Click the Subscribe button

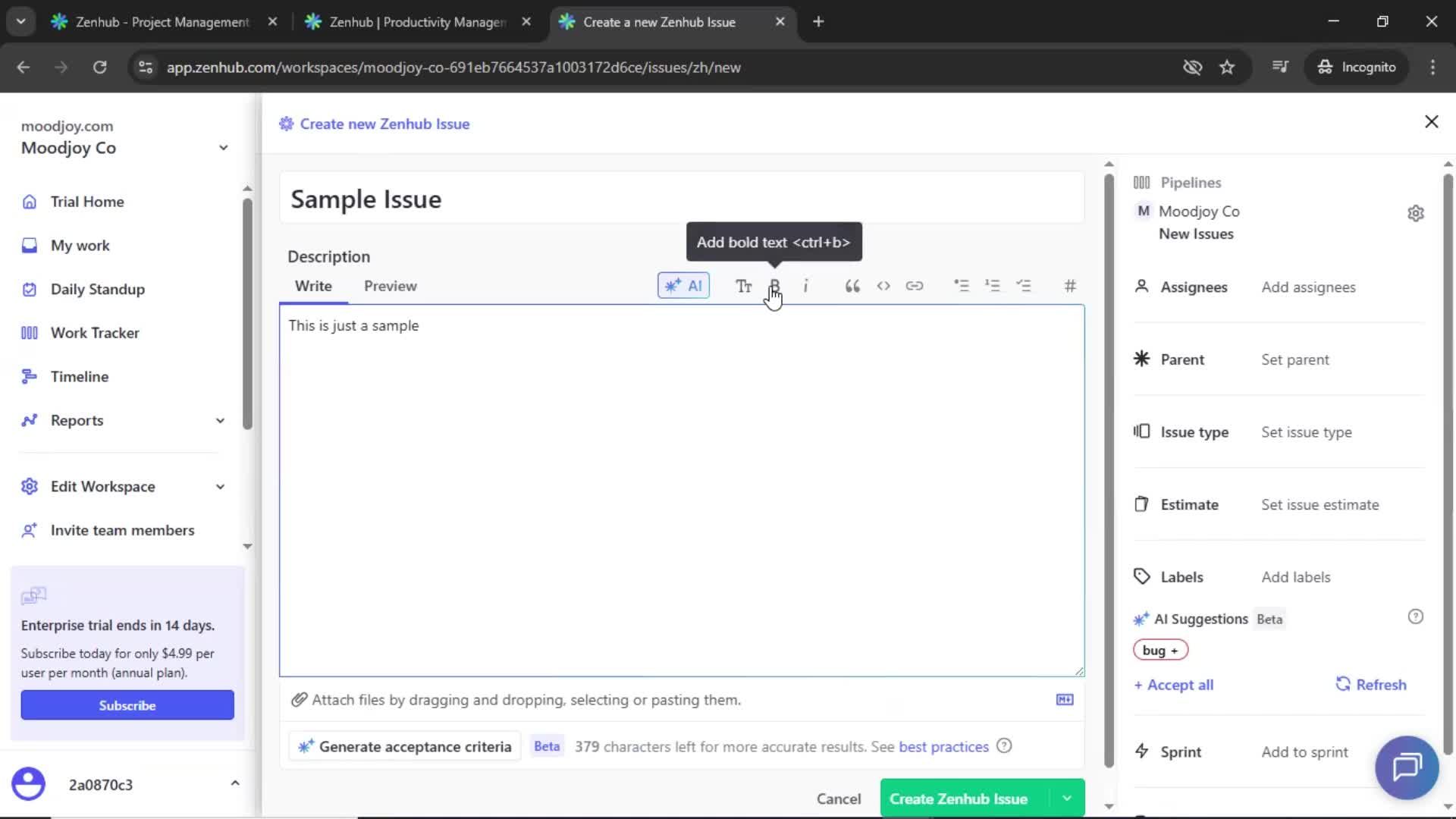(x=127, y=704)
